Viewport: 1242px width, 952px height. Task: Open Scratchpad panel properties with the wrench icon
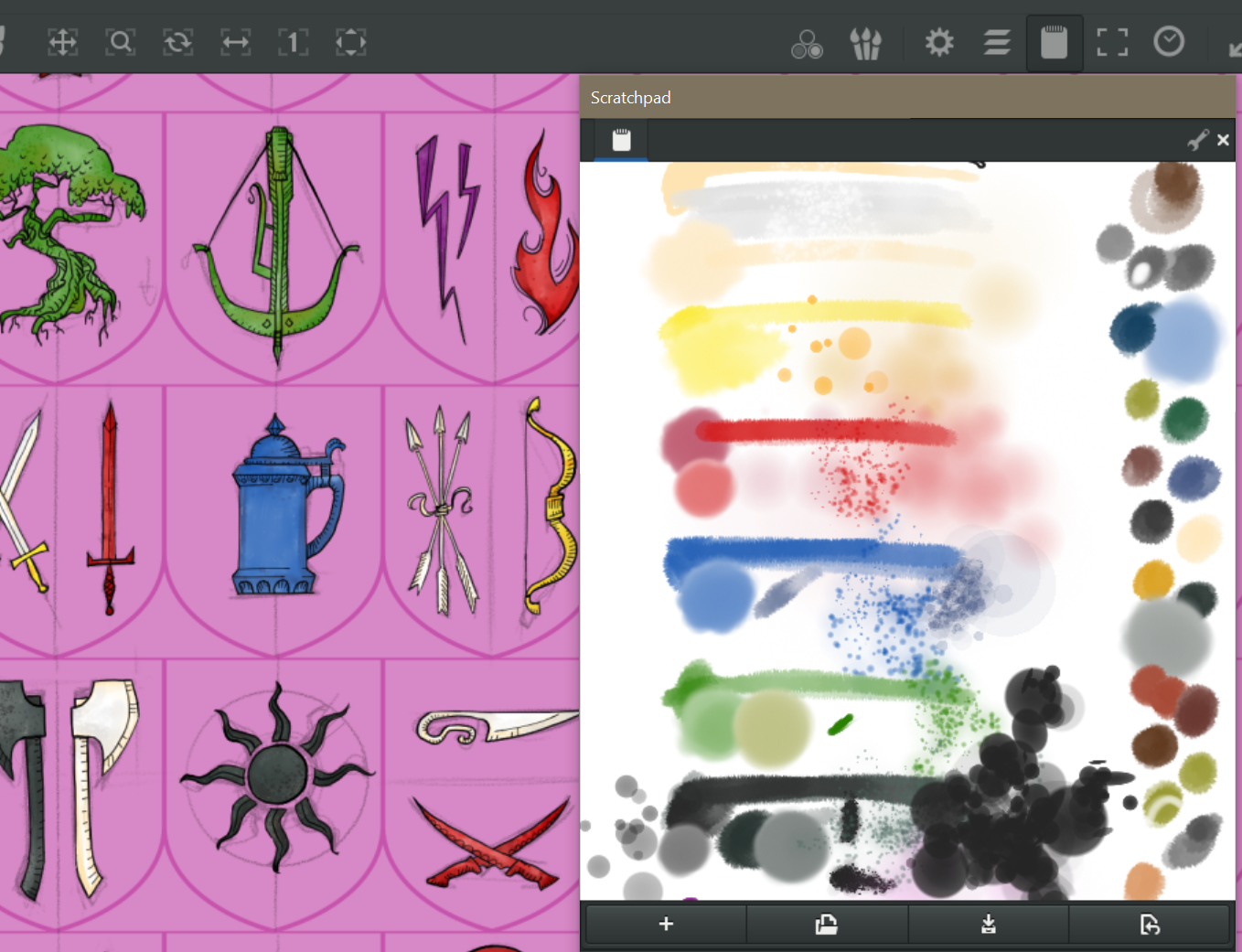pyautogui.click(x=1197, y=140)
